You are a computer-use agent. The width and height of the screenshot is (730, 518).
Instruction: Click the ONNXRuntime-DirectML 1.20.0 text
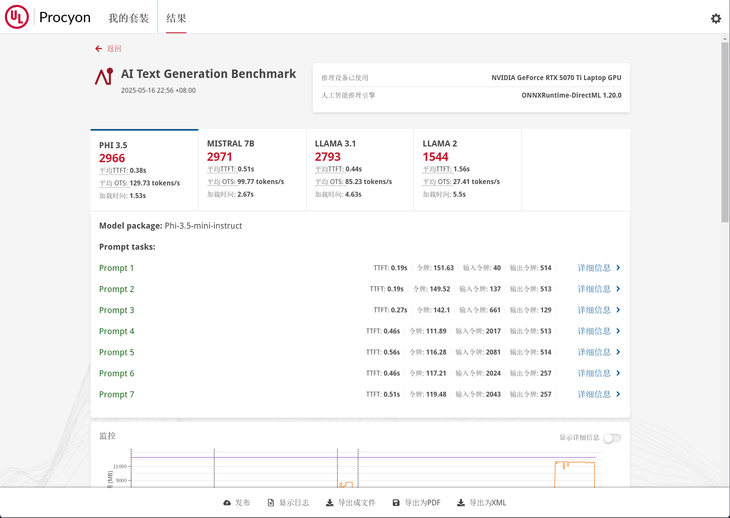[x=571, y=95]
